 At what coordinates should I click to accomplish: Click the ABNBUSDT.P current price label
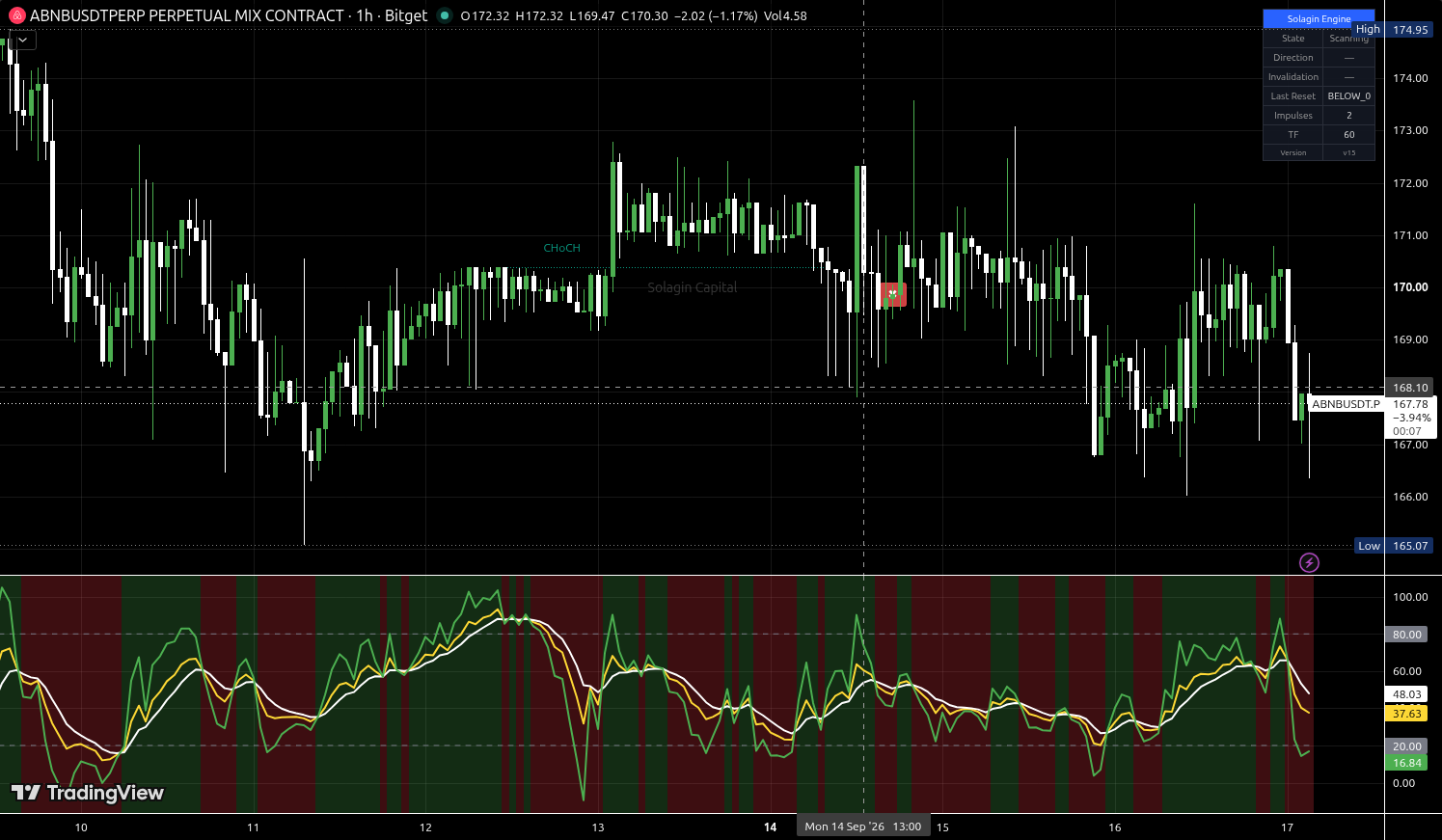(1346, 404)
